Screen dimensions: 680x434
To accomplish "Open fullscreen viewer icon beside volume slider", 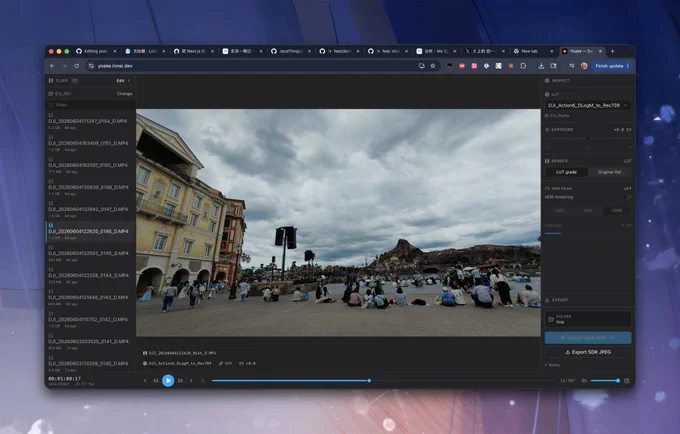I will point(627,381).
